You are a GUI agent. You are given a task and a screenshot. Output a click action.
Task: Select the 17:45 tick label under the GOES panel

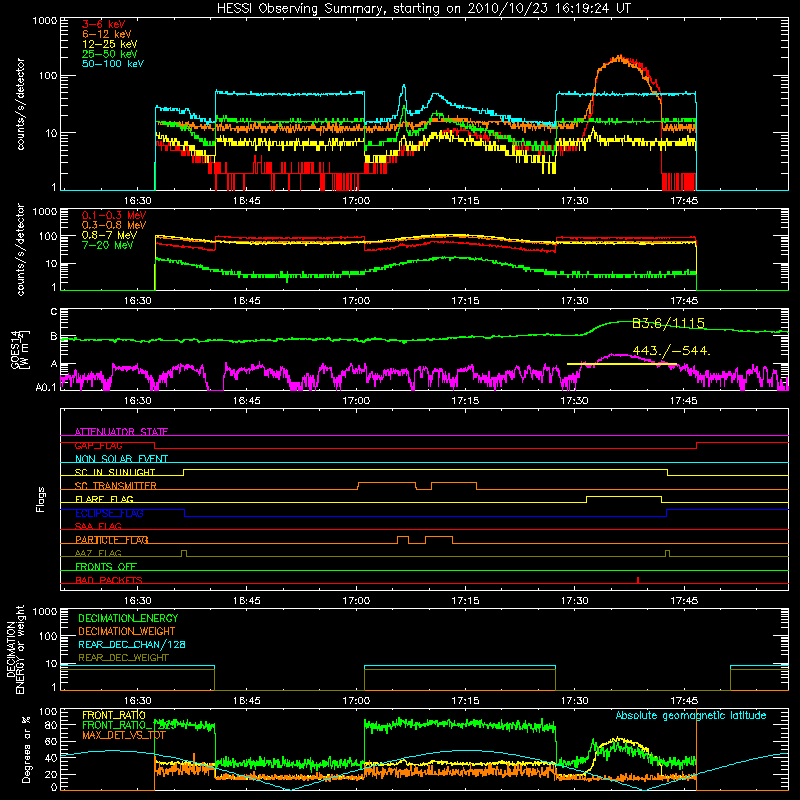pos(684,401)
